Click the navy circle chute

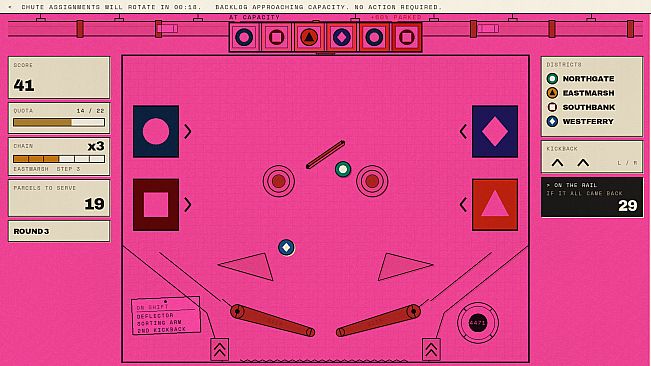coord(156,132)
